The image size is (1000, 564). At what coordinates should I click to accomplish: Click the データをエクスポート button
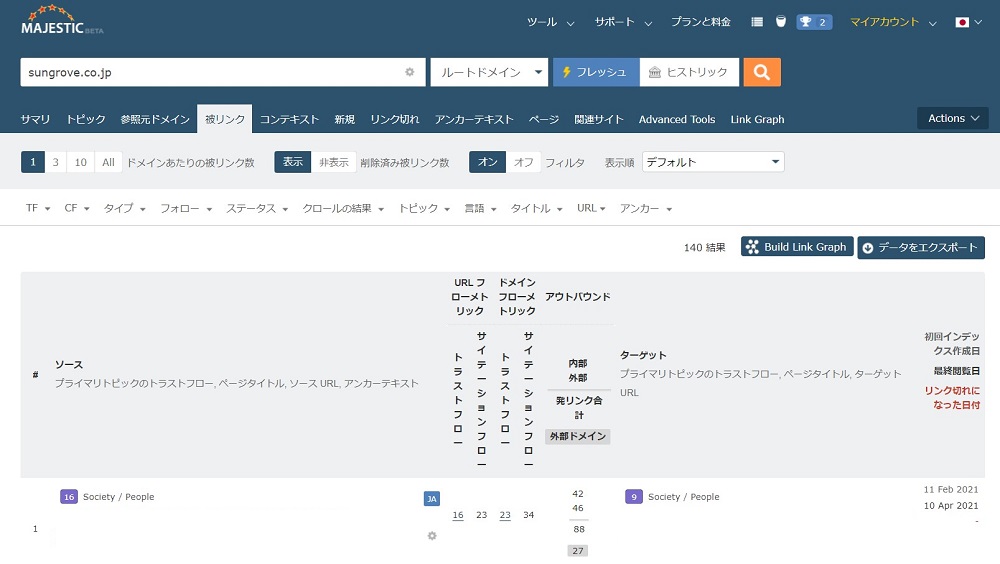pyautogui.click(x=920, y=248)
